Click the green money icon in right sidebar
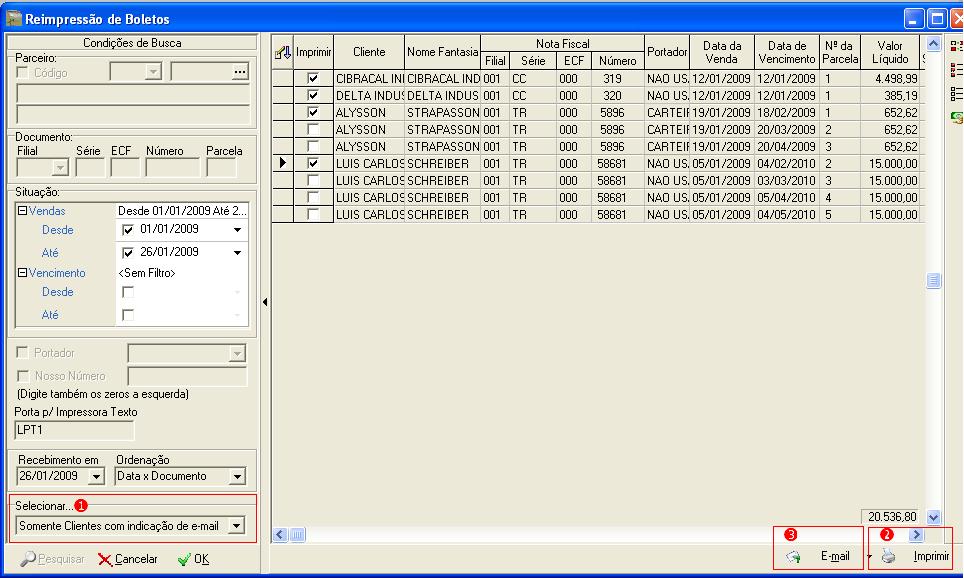Screen dimensions: 964x578 pyautogui.click(x=956, y=117)
